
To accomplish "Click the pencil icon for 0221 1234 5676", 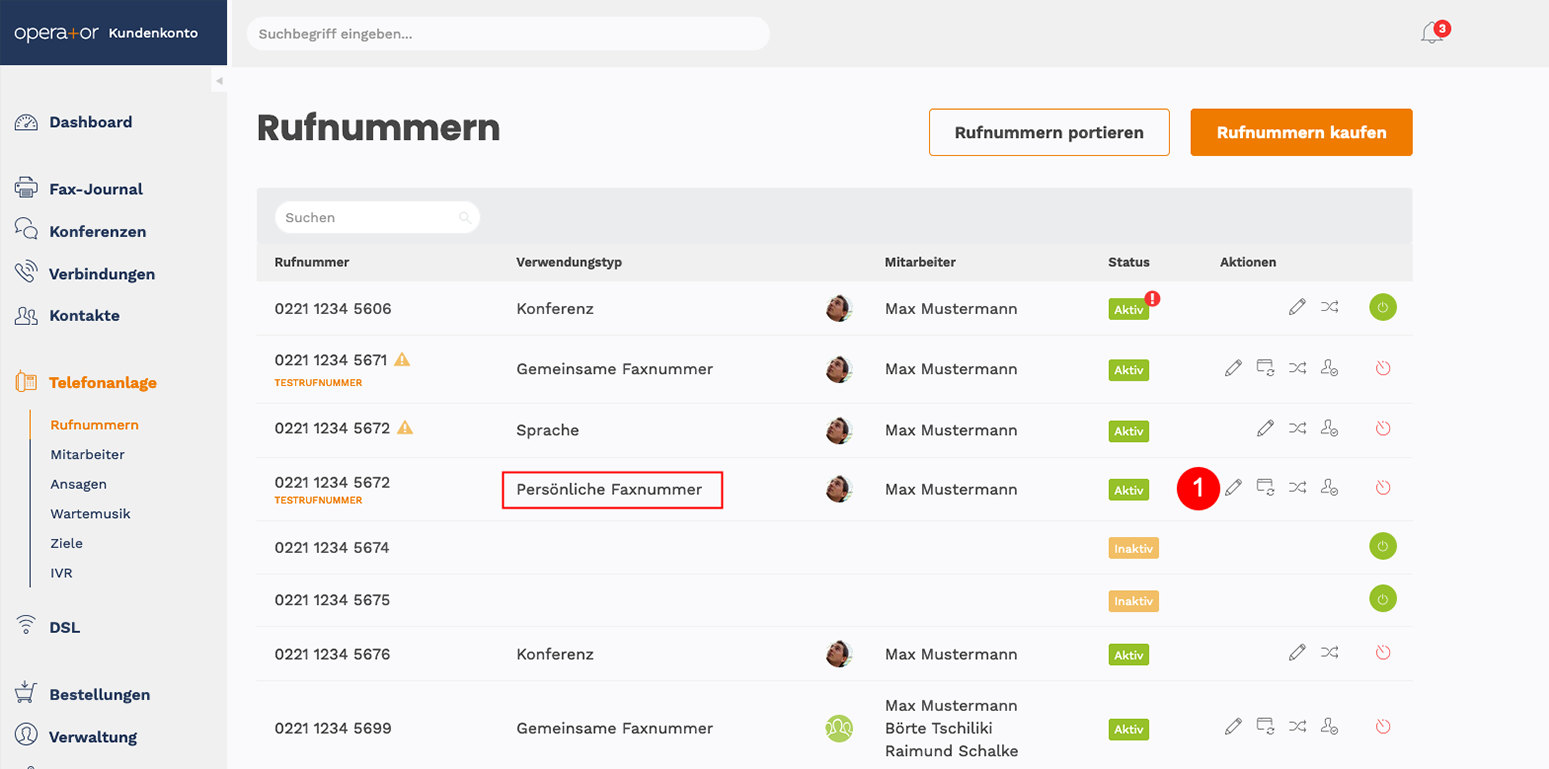I will 1297,653.
